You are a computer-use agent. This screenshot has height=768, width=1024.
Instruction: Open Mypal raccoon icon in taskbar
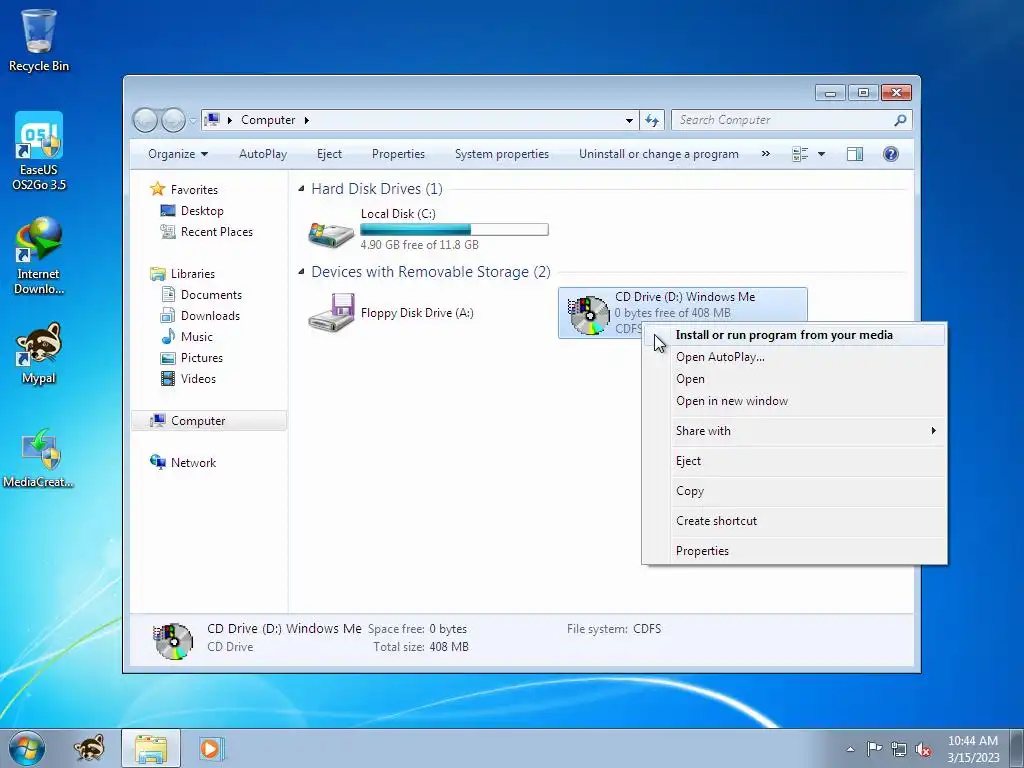[89, 748]
